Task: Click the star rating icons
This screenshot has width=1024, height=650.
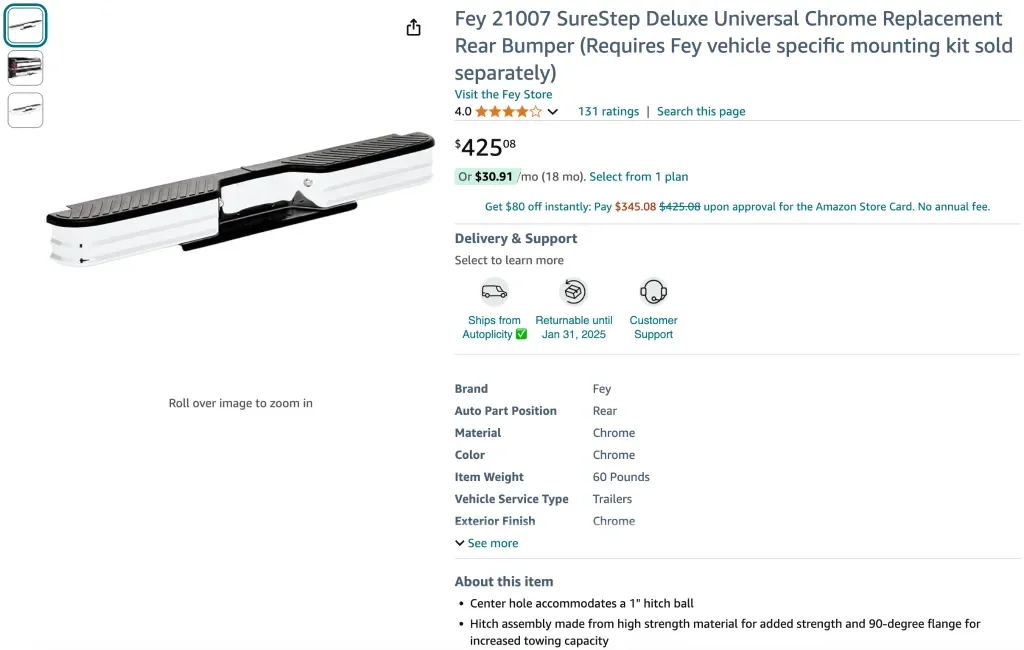Action: coord(508,112)
